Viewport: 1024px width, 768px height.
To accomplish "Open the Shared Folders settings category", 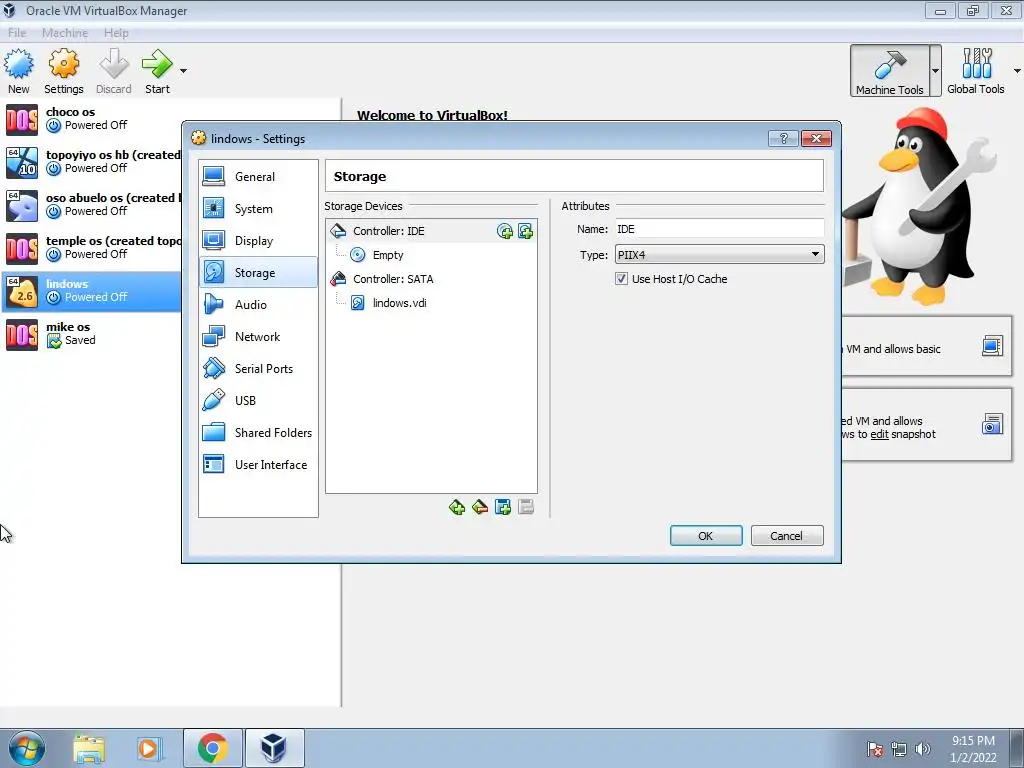I will 258,433.
